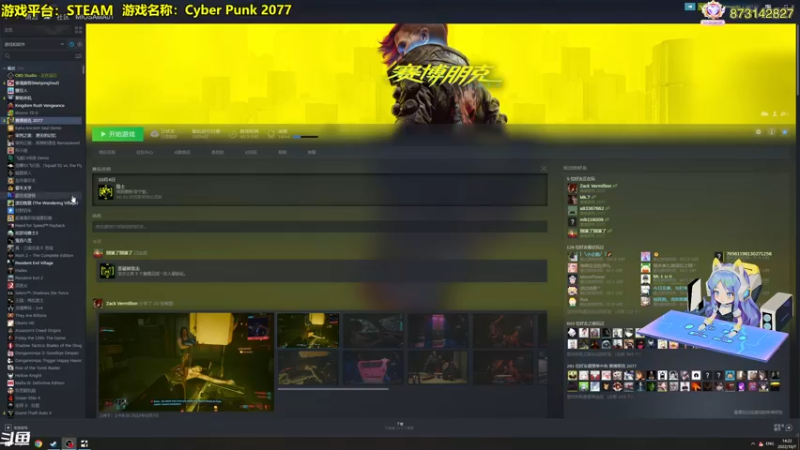Close the post-game summary panel
The image size is (800, 450).
point(543,169)
